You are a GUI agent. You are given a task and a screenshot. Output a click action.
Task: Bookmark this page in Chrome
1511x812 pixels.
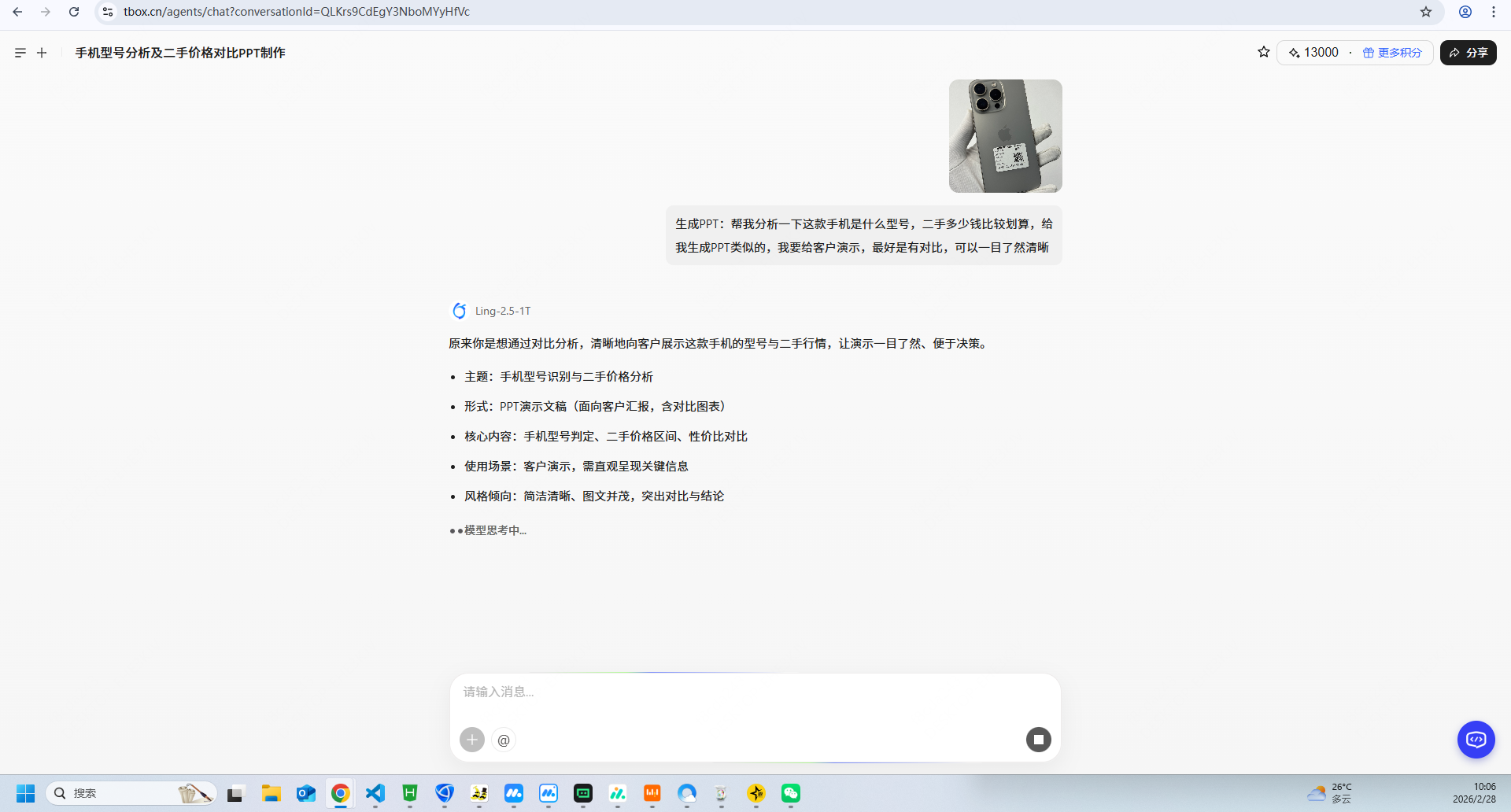tap(1425, 12)
